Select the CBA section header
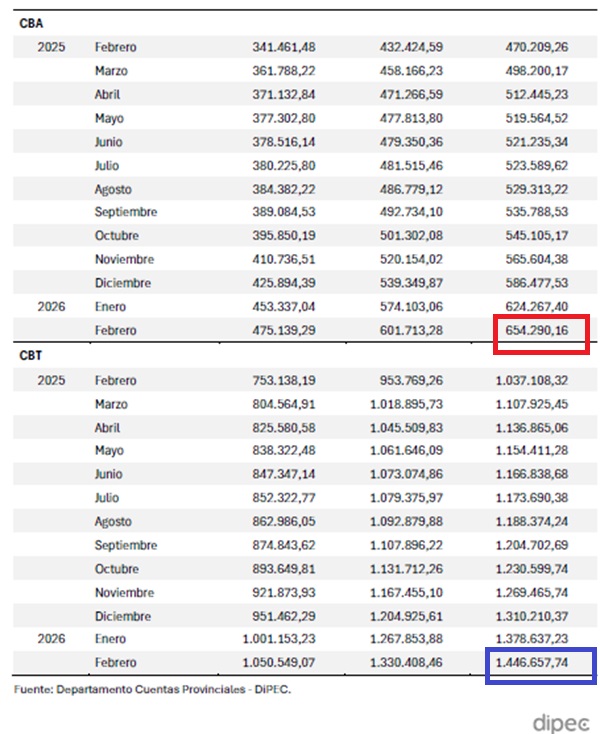The image size is (600, 734). point(31,22)
